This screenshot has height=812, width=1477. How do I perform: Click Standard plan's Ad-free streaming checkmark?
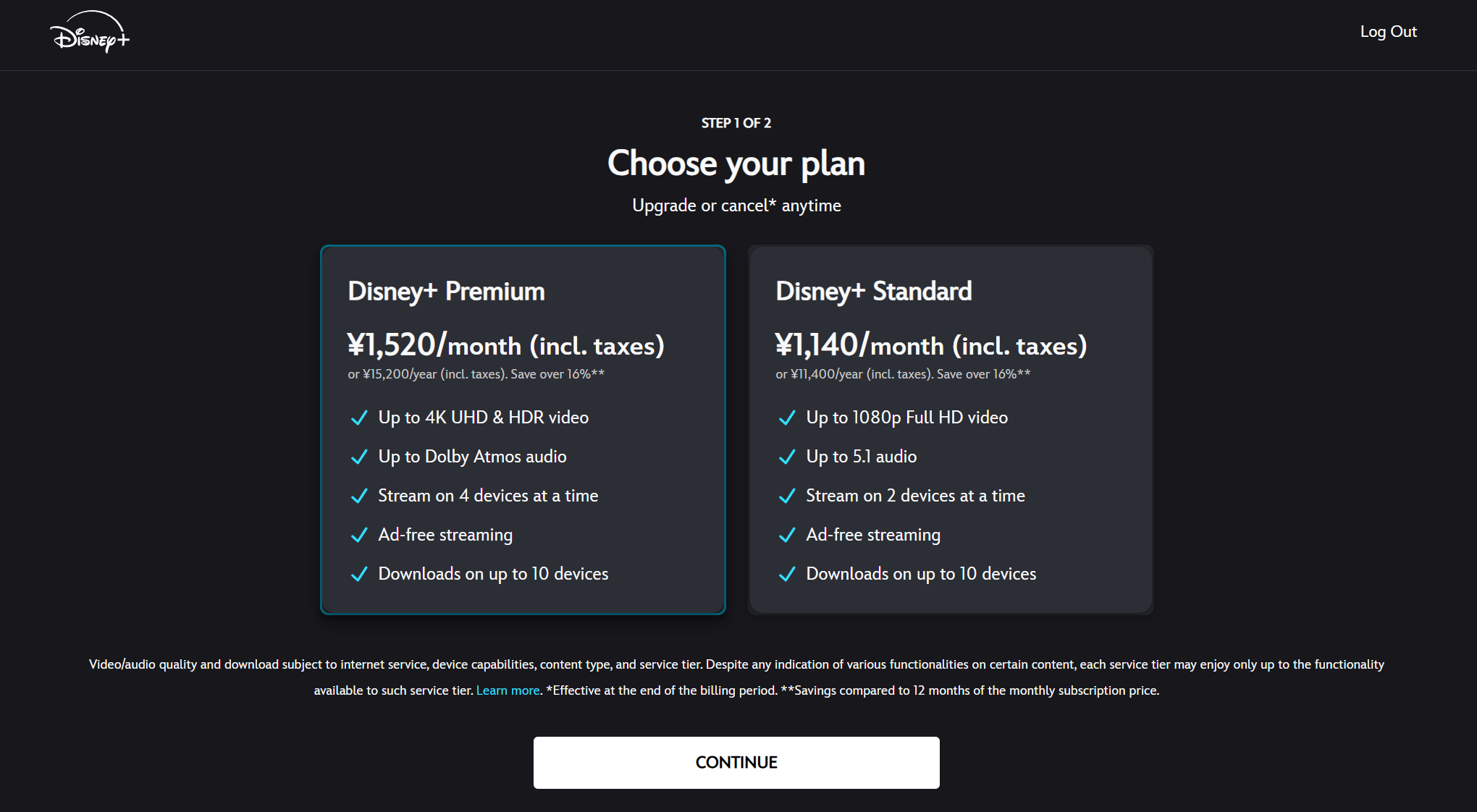pyautogui.click(x=787, y=536)
